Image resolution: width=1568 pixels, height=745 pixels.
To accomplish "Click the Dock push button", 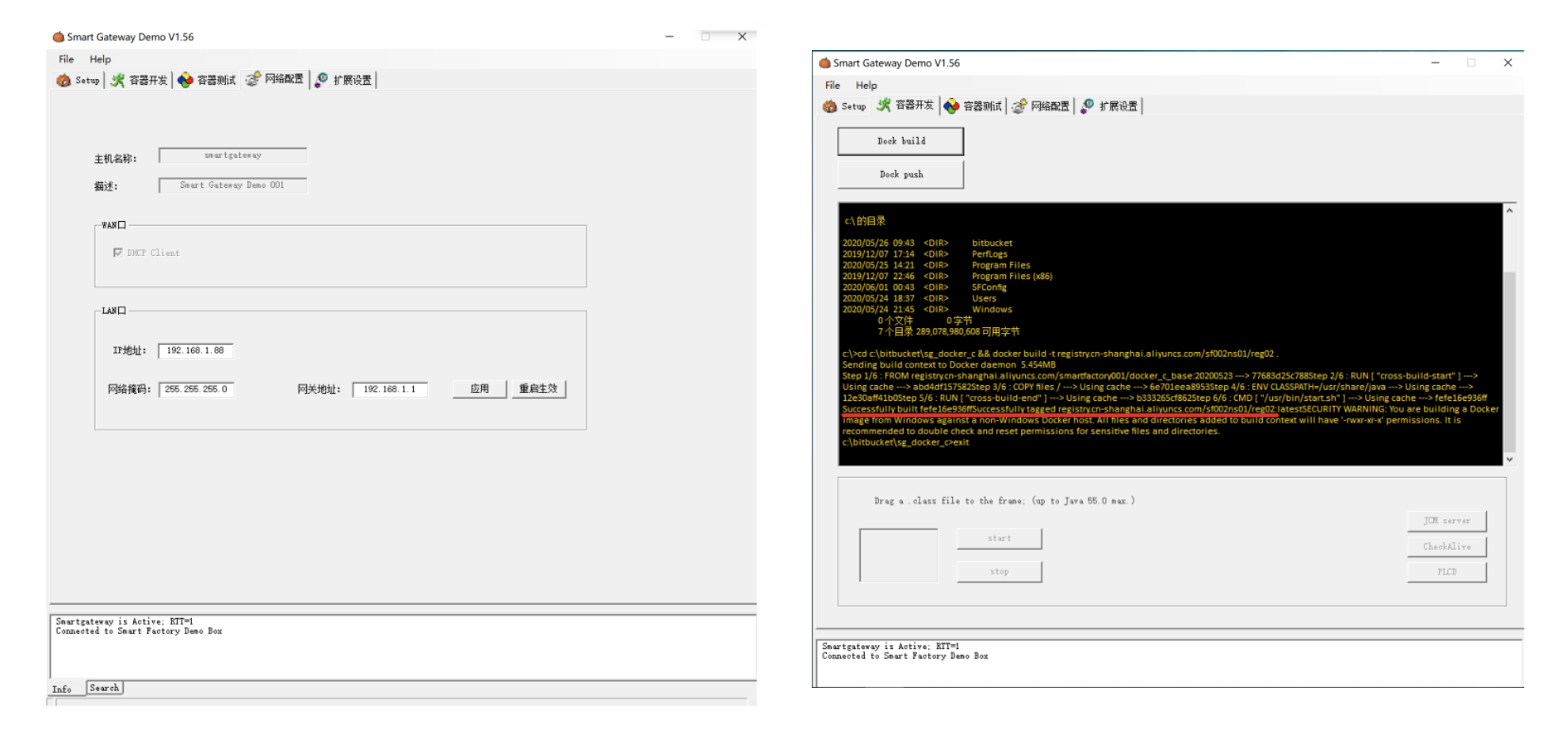I will tap(901, 174).
